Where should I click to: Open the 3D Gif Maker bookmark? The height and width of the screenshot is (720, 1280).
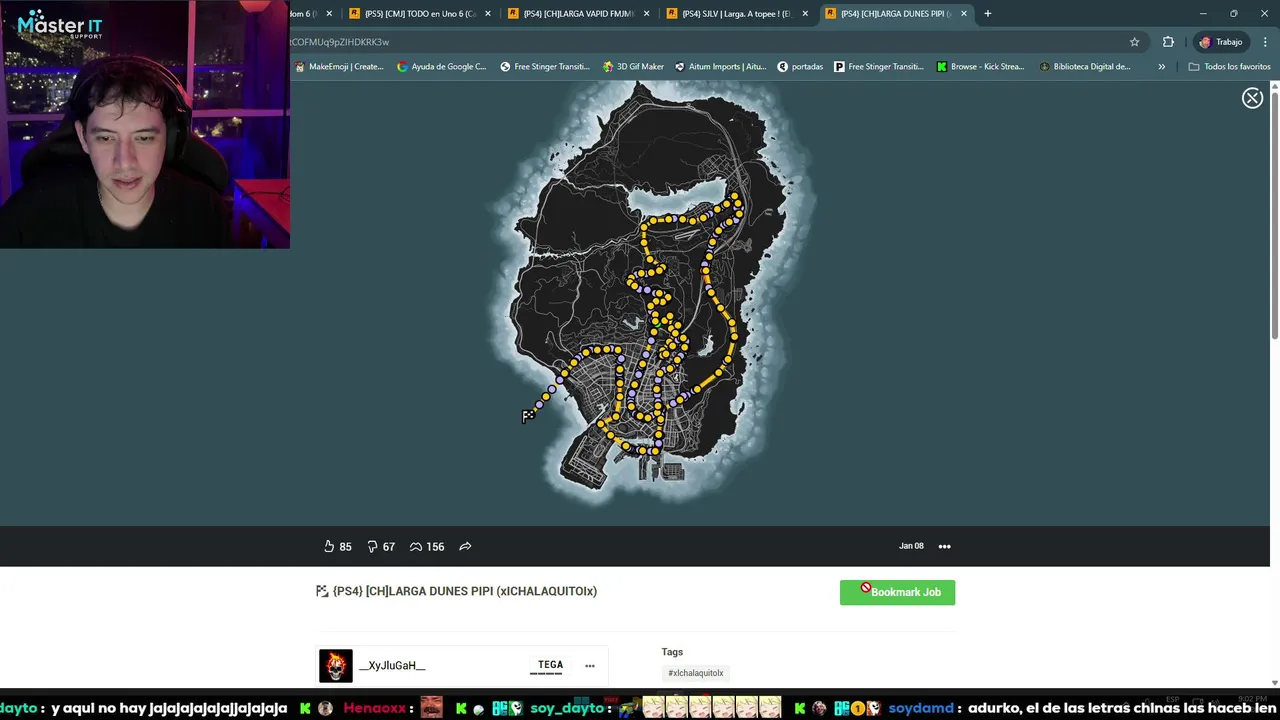click(634, 67)
